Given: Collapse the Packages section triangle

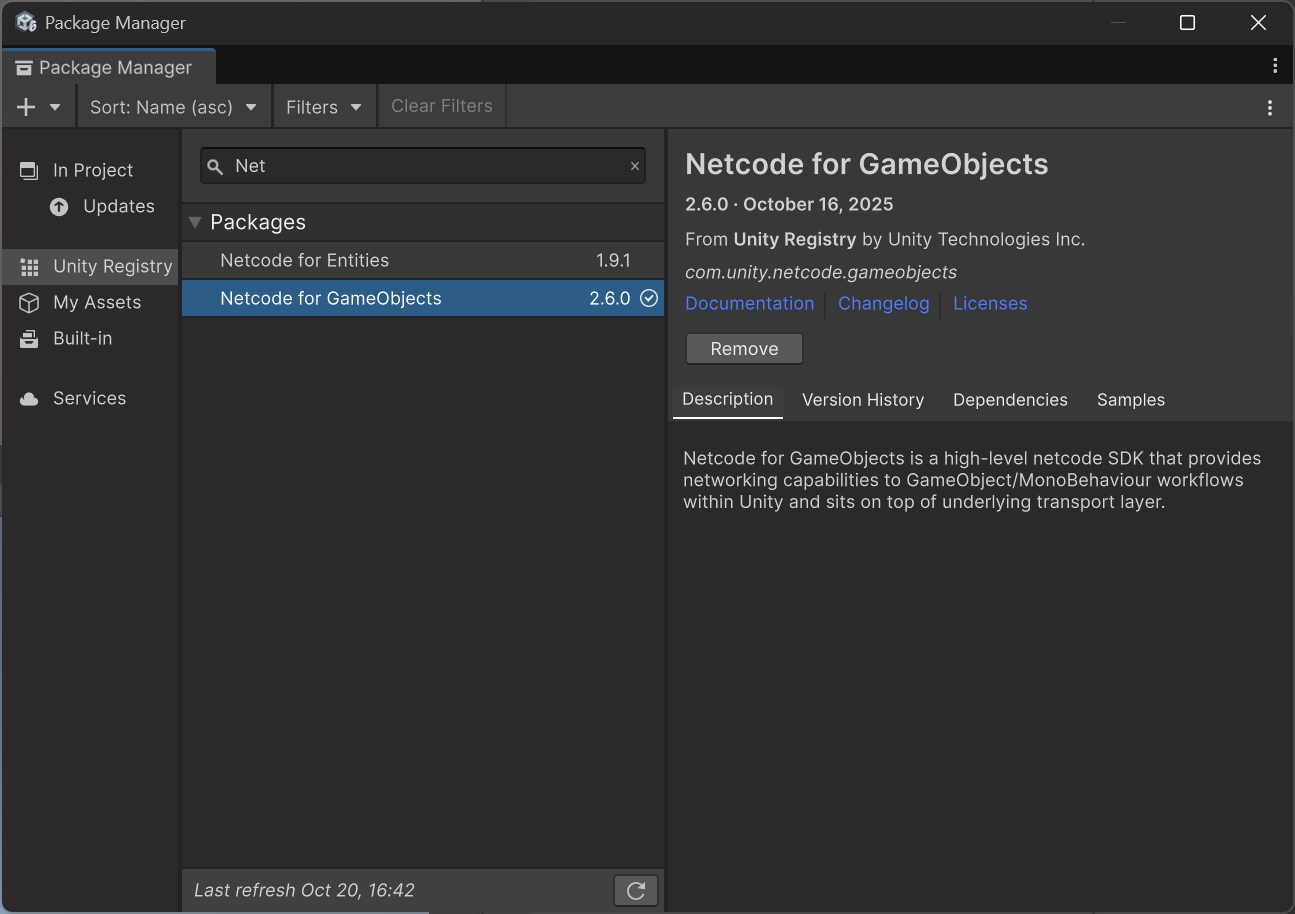Looking at the screenshot, I should [195, 222].
